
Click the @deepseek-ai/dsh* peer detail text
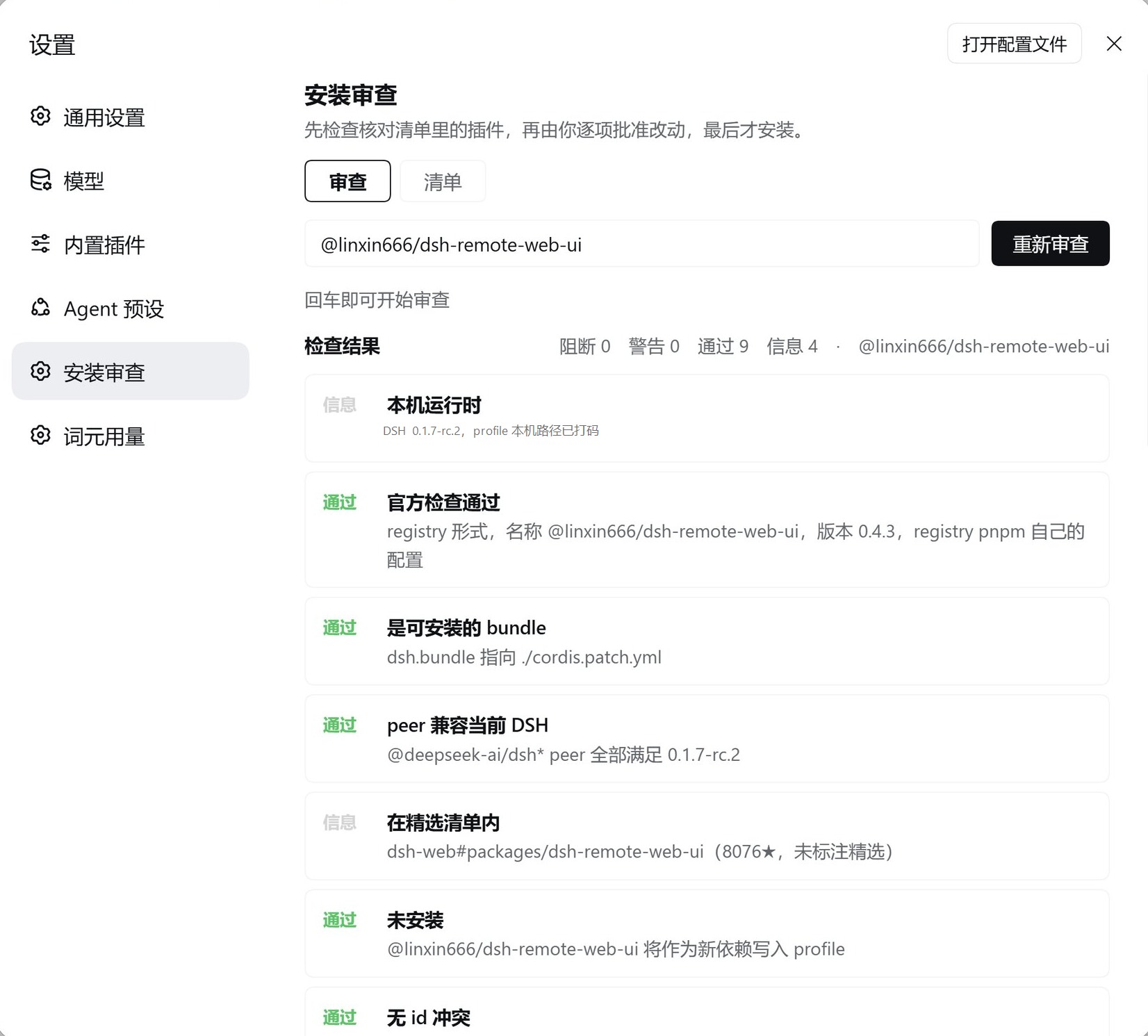(564, 754)
